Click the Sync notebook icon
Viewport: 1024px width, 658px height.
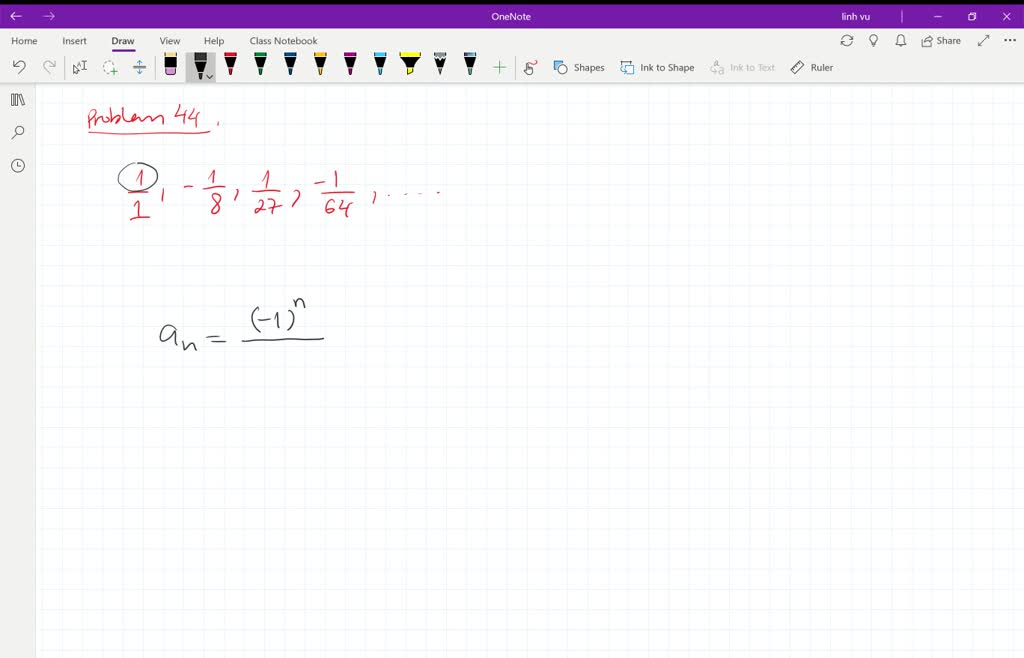[x=847, y=40]
